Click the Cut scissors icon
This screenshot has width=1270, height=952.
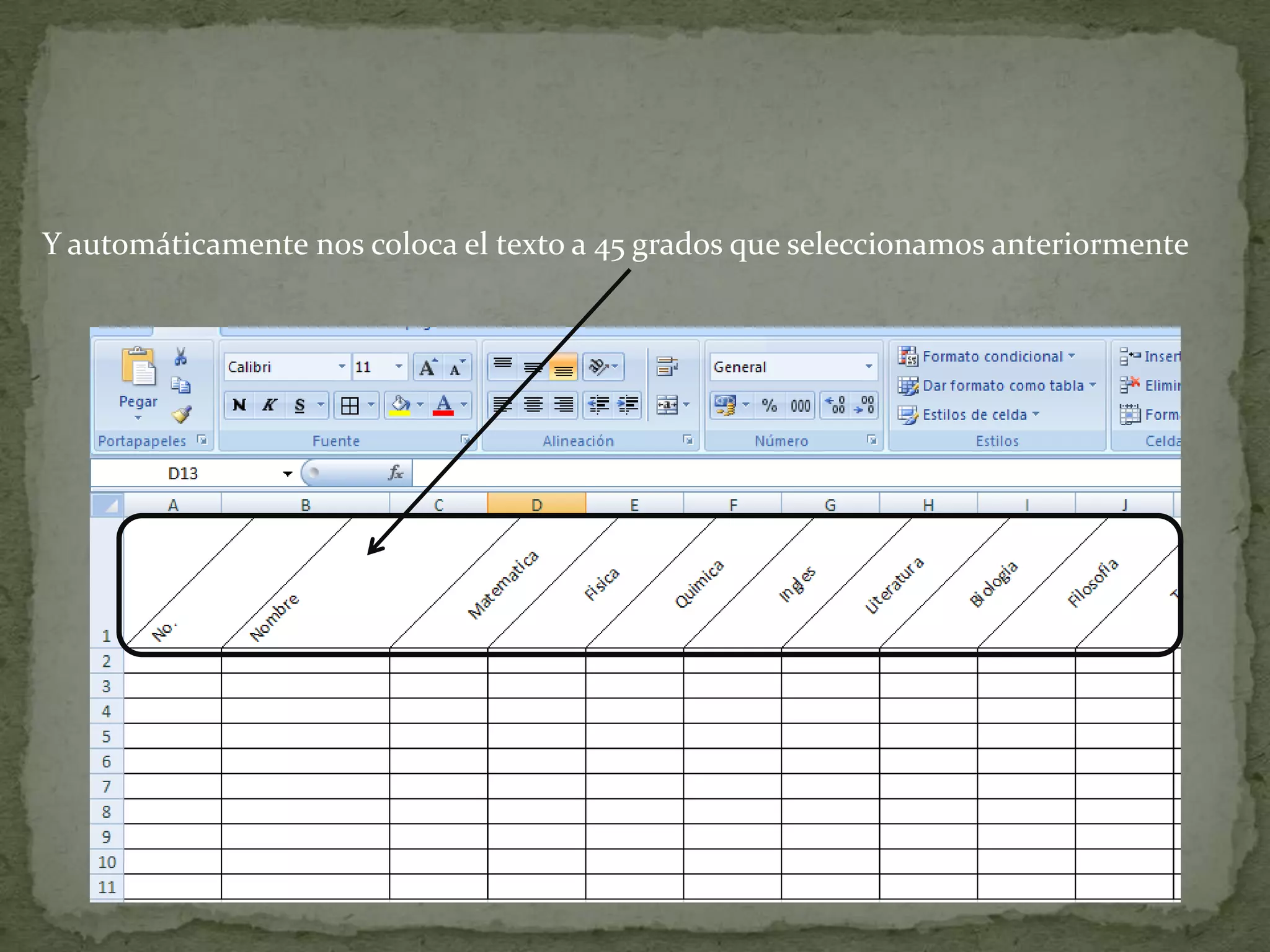180,356
